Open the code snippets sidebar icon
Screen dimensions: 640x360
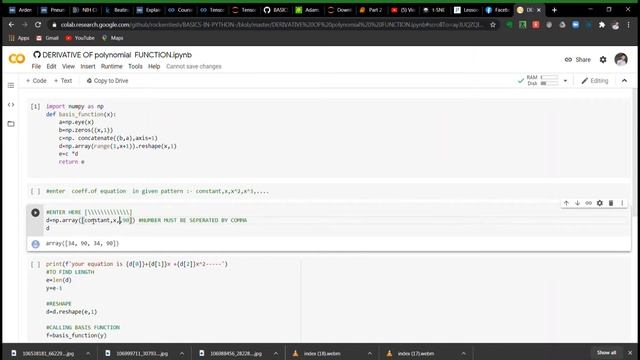11,105
